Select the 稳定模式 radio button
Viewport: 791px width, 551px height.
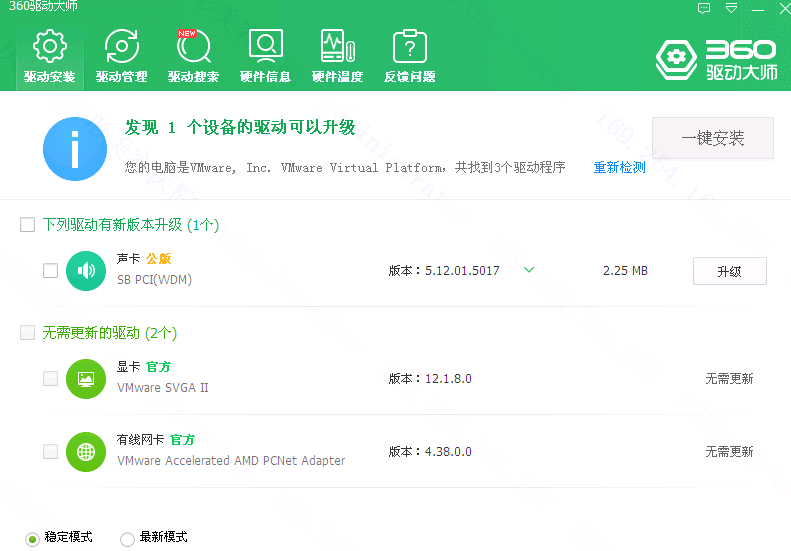[x=32, y=539]
